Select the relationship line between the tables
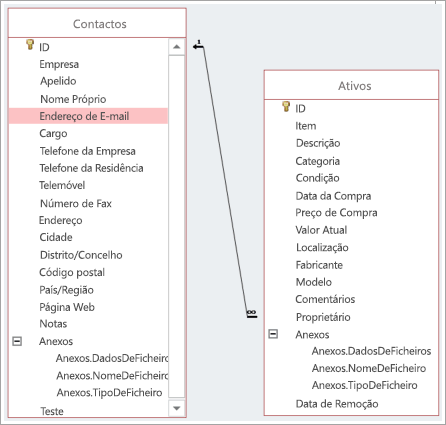446x425 pixels. [x=225, y=182]
